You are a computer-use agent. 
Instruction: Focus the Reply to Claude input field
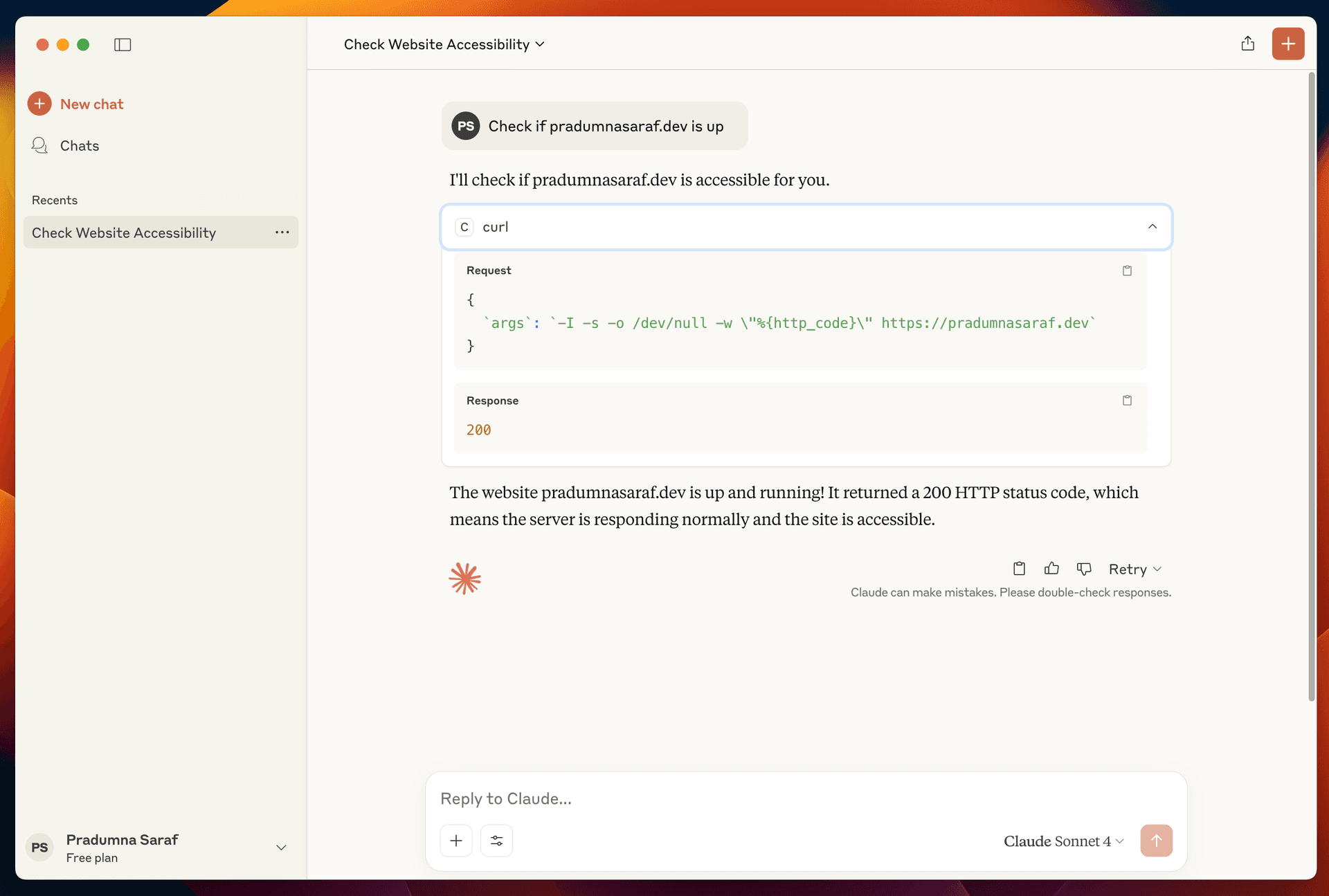coord(806,798)
